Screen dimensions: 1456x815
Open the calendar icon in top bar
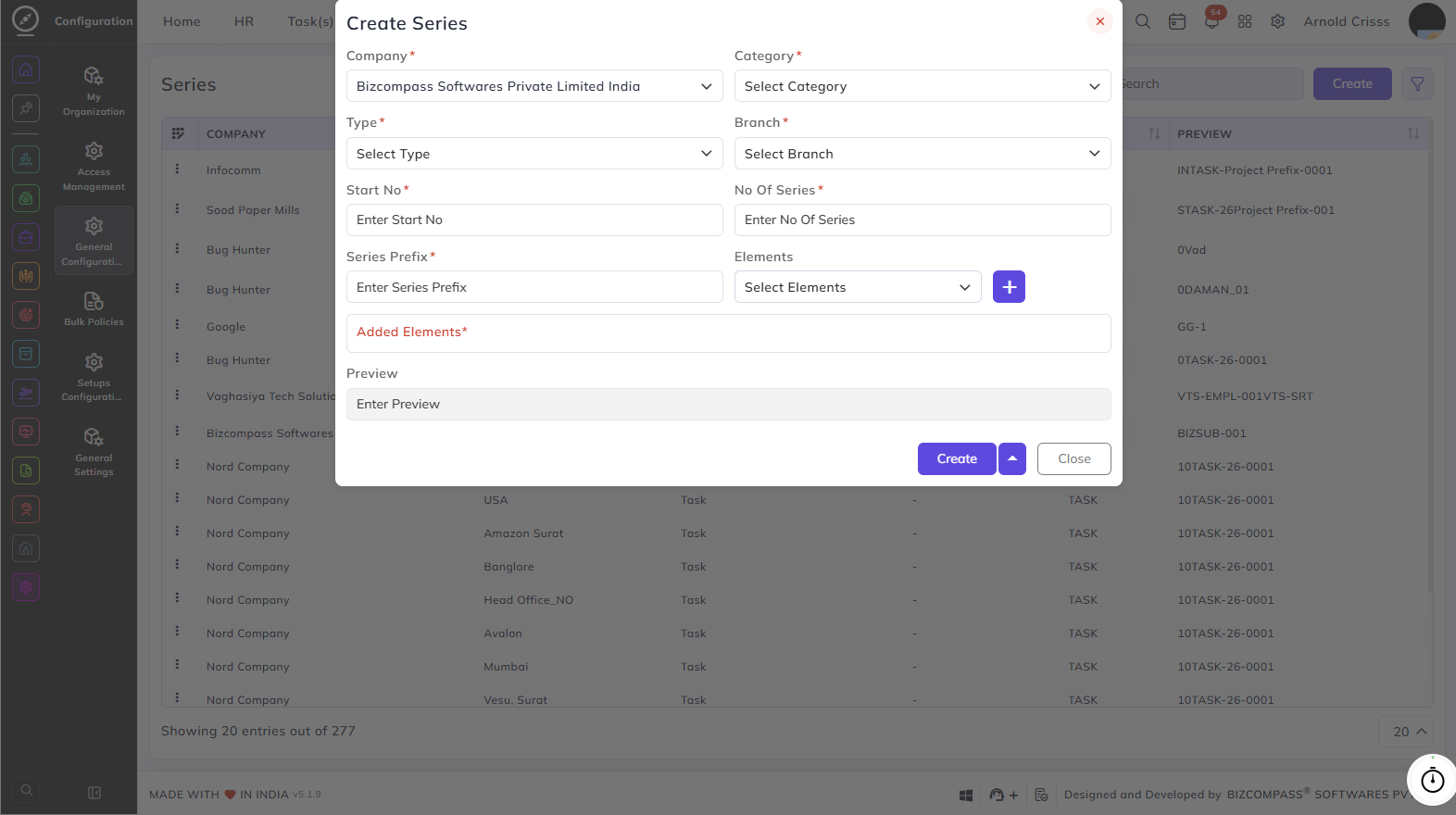coord(1177,21)
